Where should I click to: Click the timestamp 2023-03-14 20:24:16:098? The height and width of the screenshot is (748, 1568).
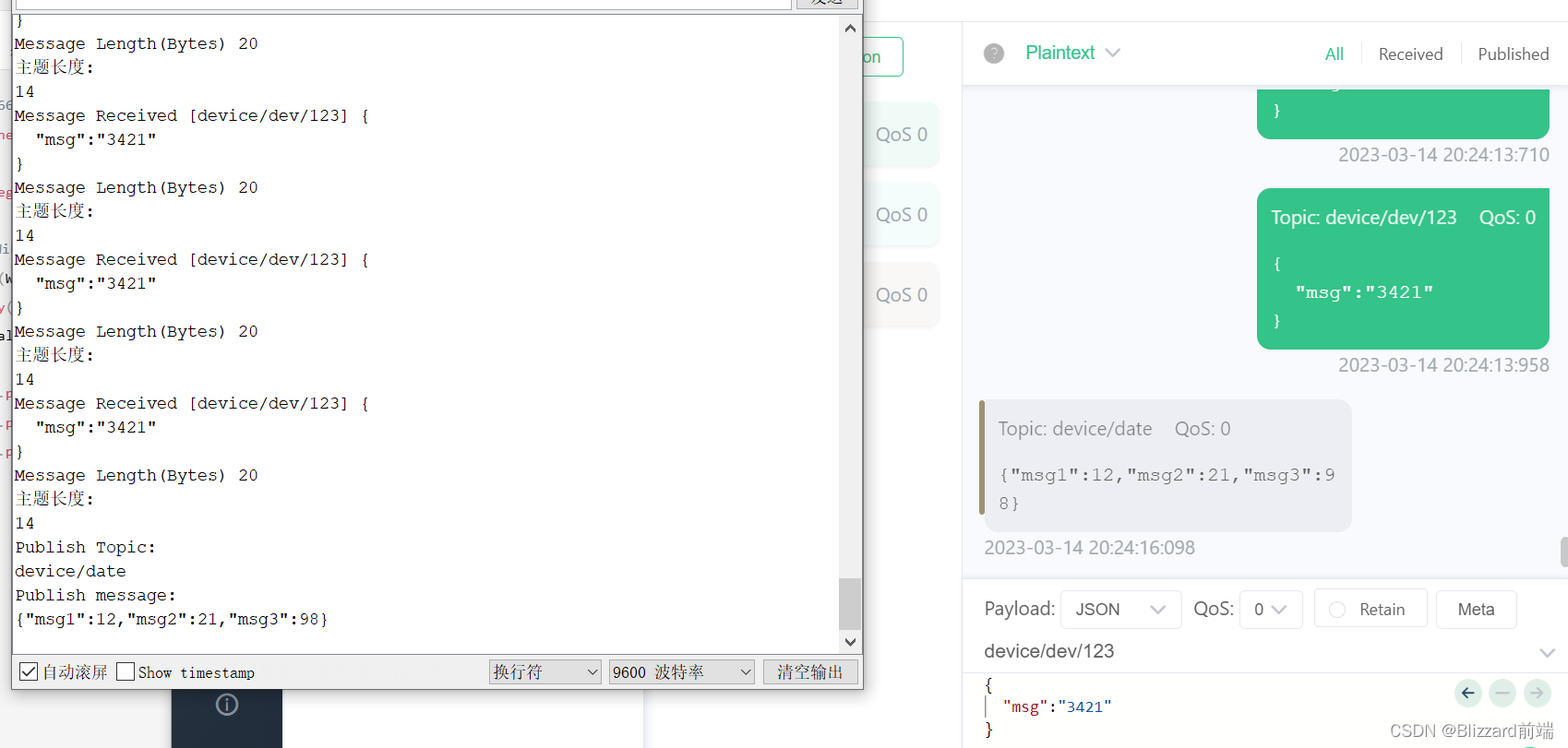coord(1089,548)
